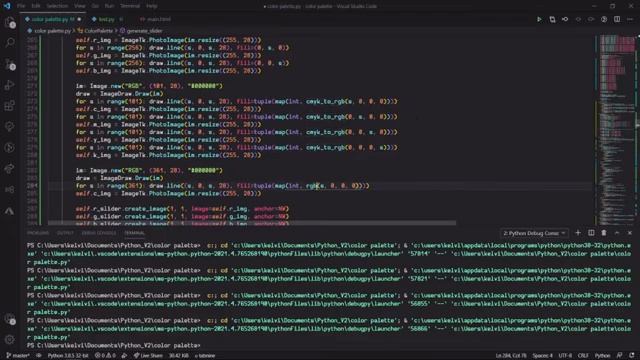Open the Go menu
This screenshot has width=640, height=360.
click(95, 6)
